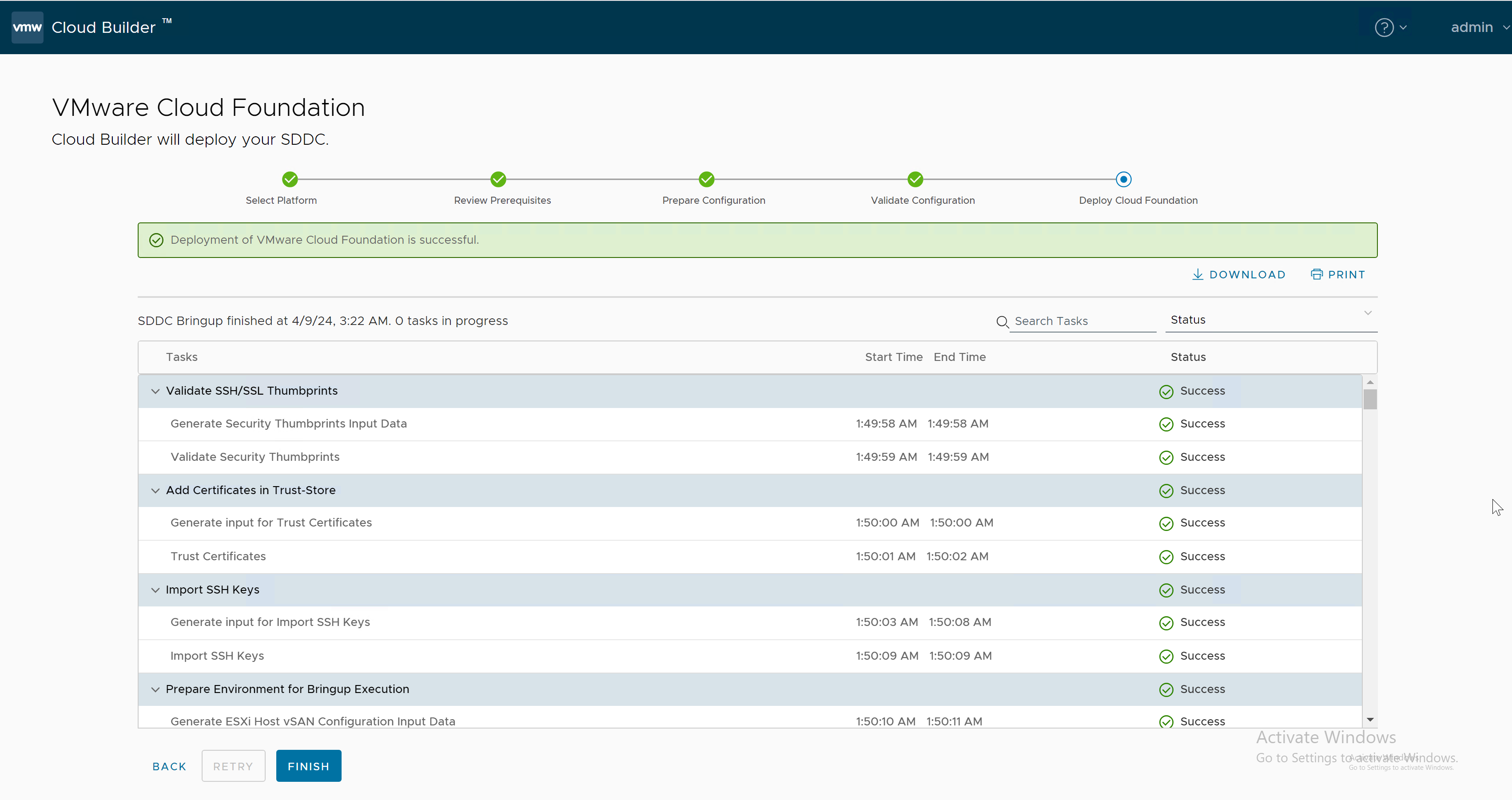Viewport: 1512px width, 800px height.
Task: Click the Select Platform step checkmark
Action: click(290, 179)
